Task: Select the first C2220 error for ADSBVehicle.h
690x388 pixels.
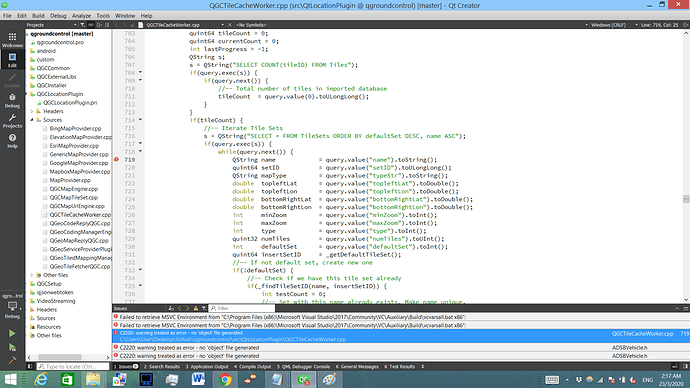Action: [400, 348]
